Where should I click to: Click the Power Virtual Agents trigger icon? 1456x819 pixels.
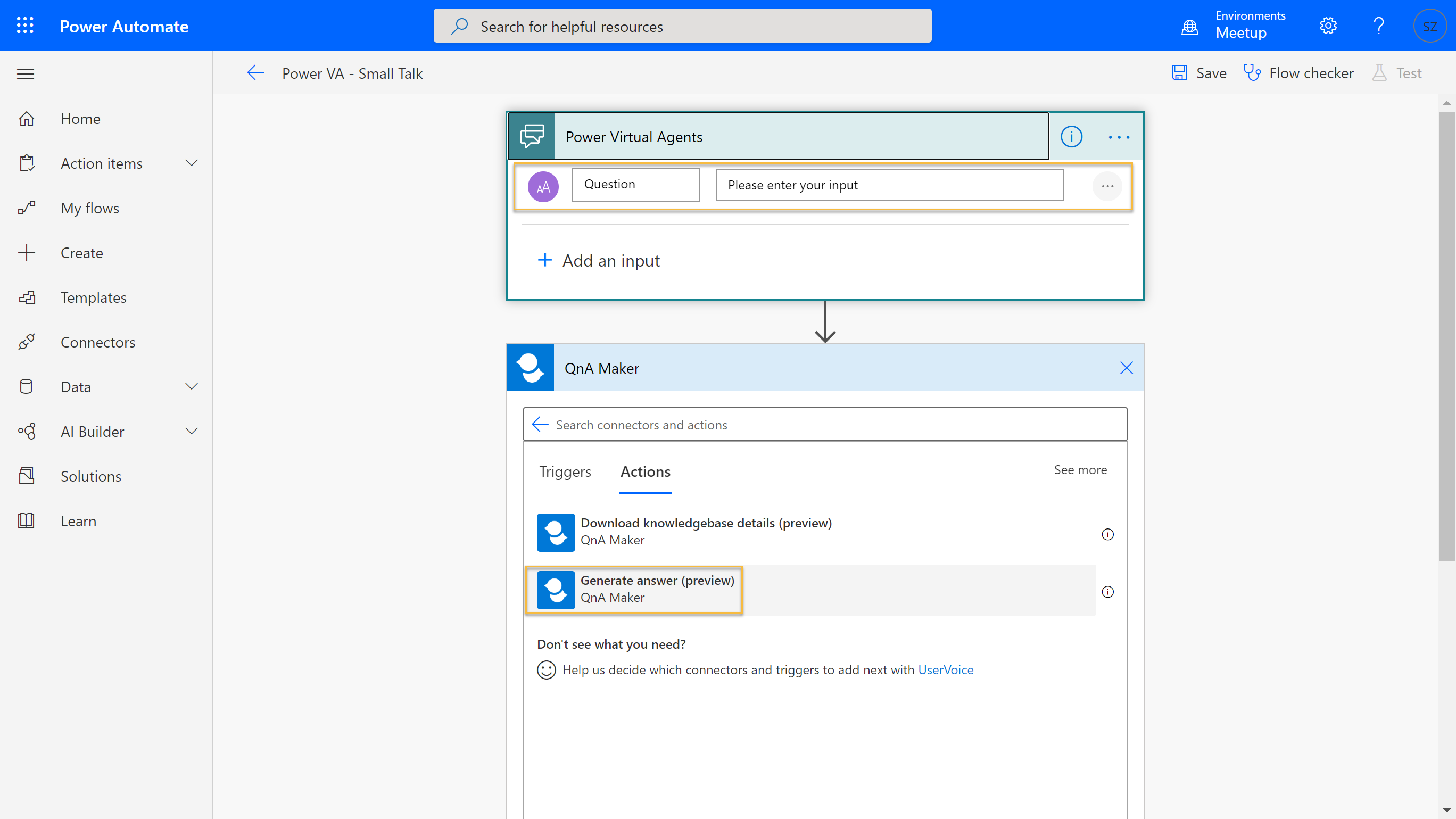(532, 136)
